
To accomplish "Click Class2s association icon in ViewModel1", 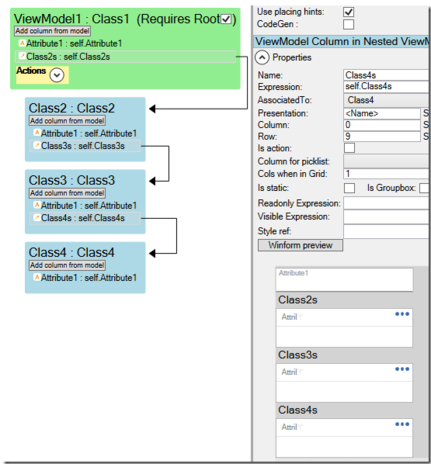I will 22,56.
